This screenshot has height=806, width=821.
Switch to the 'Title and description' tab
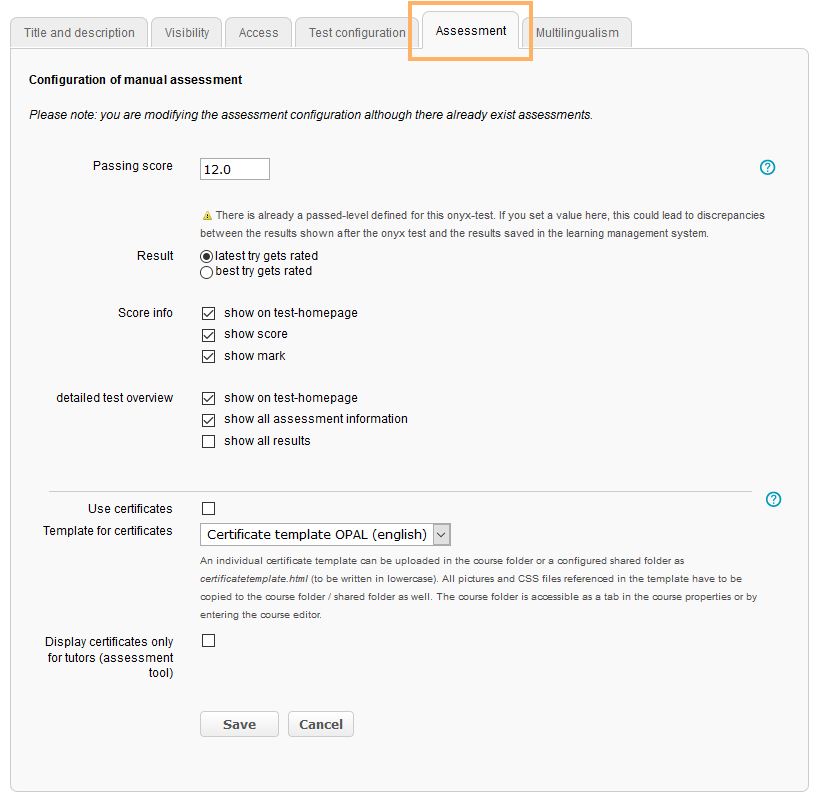[x=79, y=33]
